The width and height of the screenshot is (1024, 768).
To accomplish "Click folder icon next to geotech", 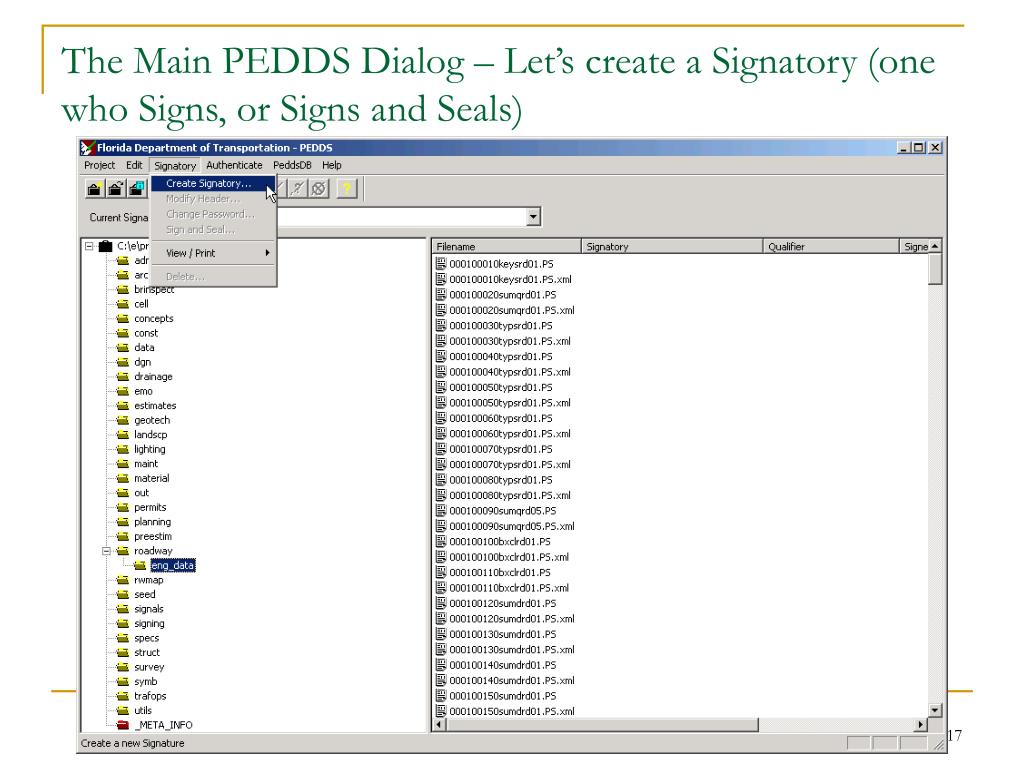I will click(x=122, y=420).
